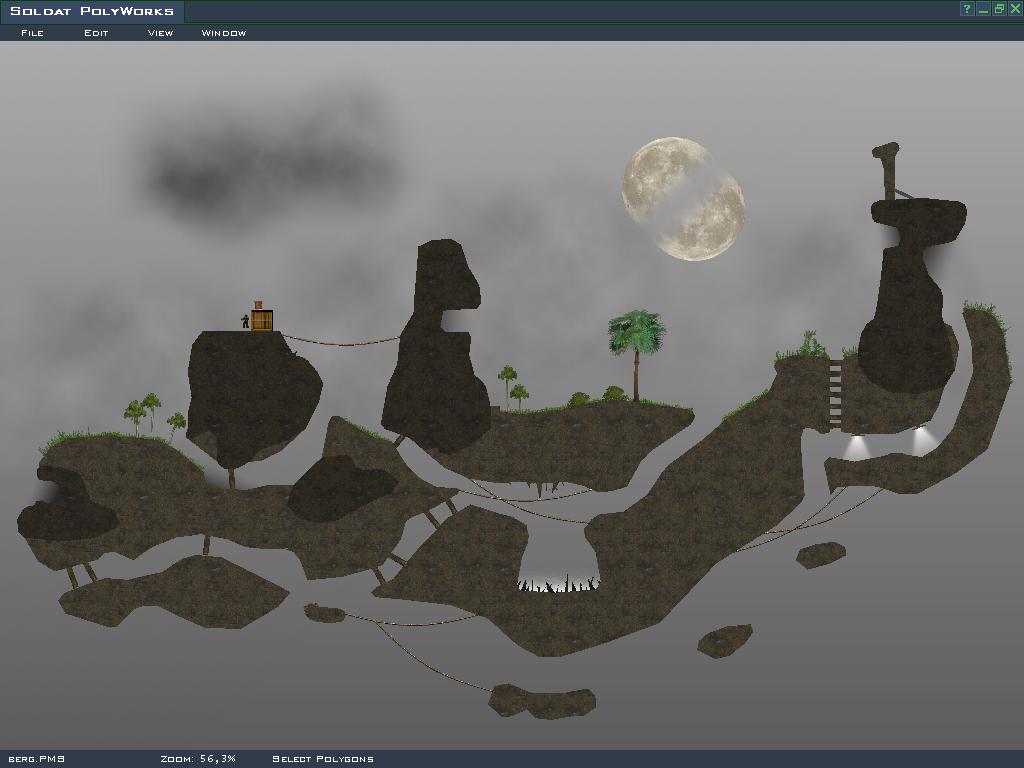Minimize the PolyWorks window

click(x=983, y=9)
